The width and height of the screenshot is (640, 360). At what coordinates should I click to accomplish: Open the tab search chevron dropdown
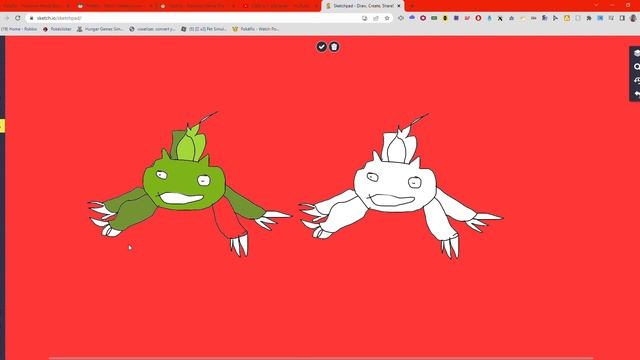coord(596,5)
